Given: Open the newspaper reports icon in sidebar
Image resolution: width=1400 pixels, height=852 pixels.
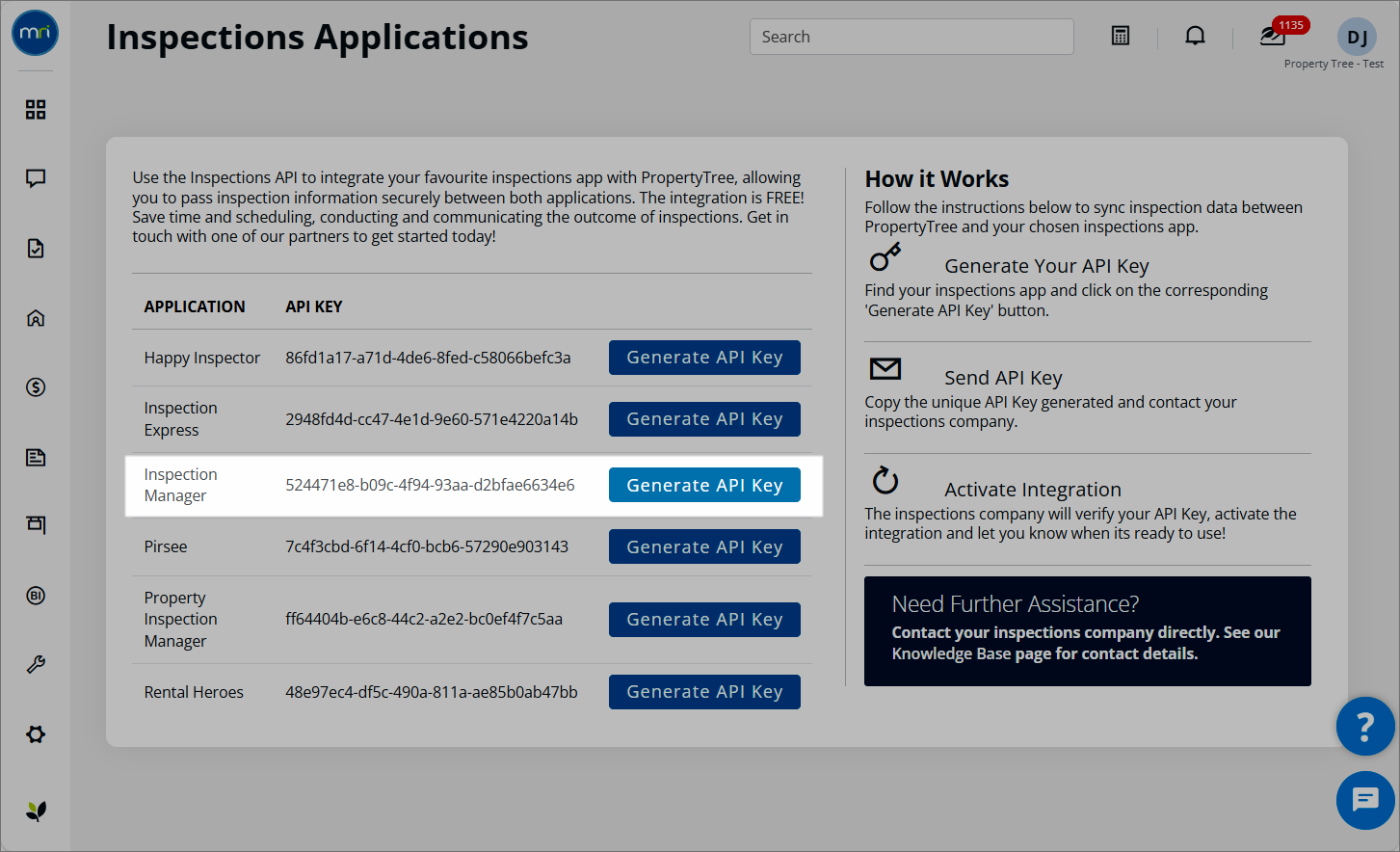Looking at the screenshot, I should (36, 457).
